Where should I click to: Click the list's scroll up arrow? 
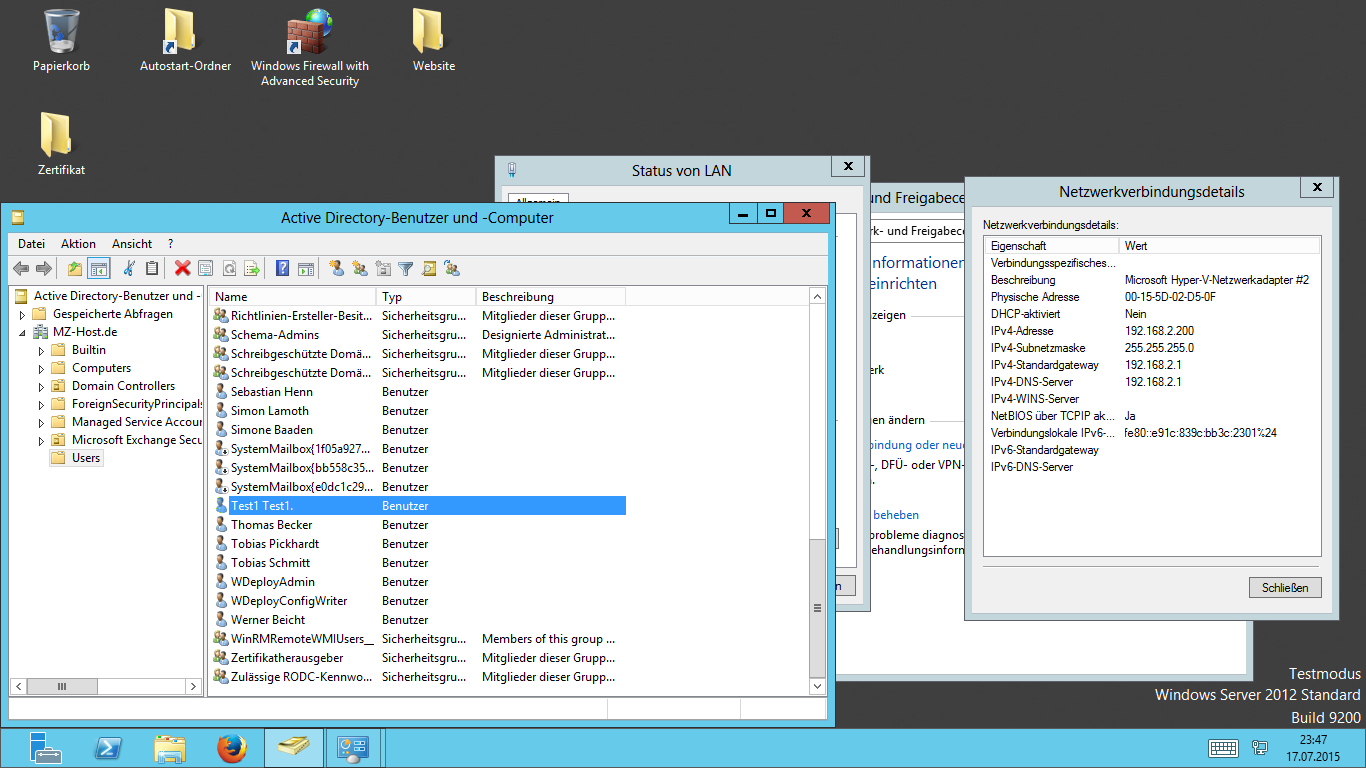(x=817, y=297)
